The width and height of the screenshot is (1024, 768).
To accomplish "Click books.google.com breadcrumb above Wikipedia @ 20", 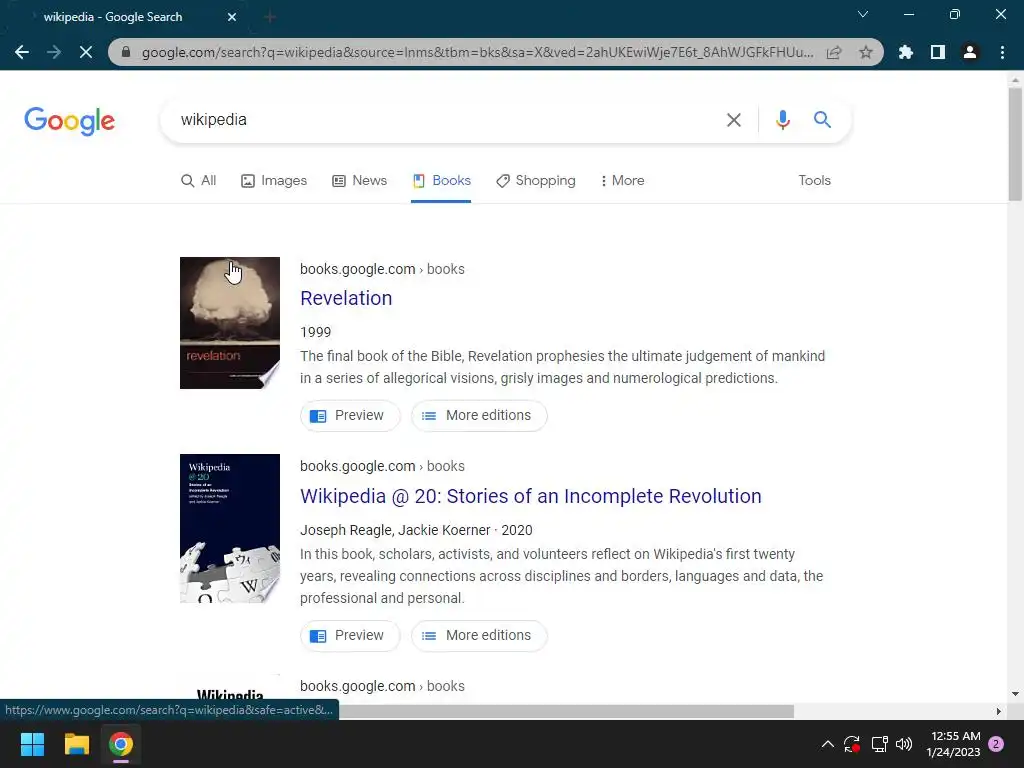I will (x=382, y=466).
